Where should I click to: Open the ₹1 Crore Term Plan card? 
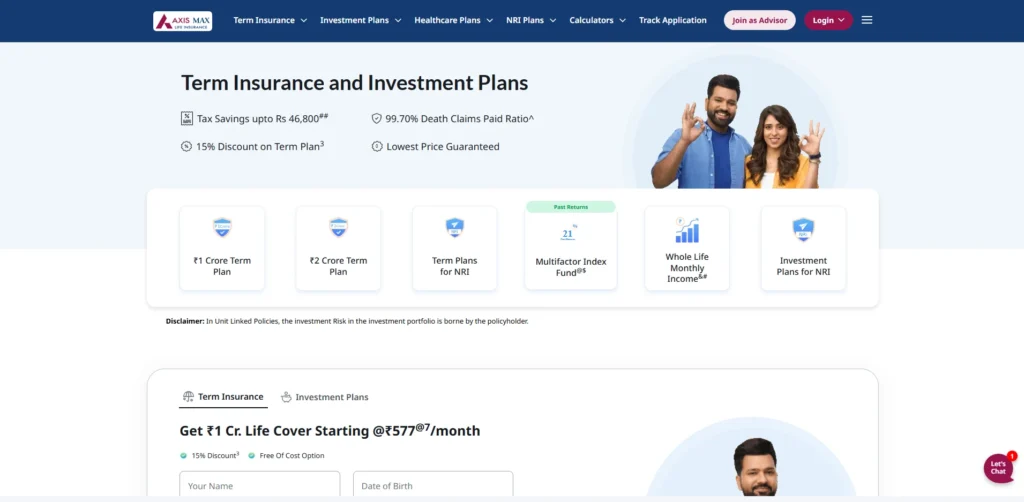pyautogui.click(x=222, y=248)
